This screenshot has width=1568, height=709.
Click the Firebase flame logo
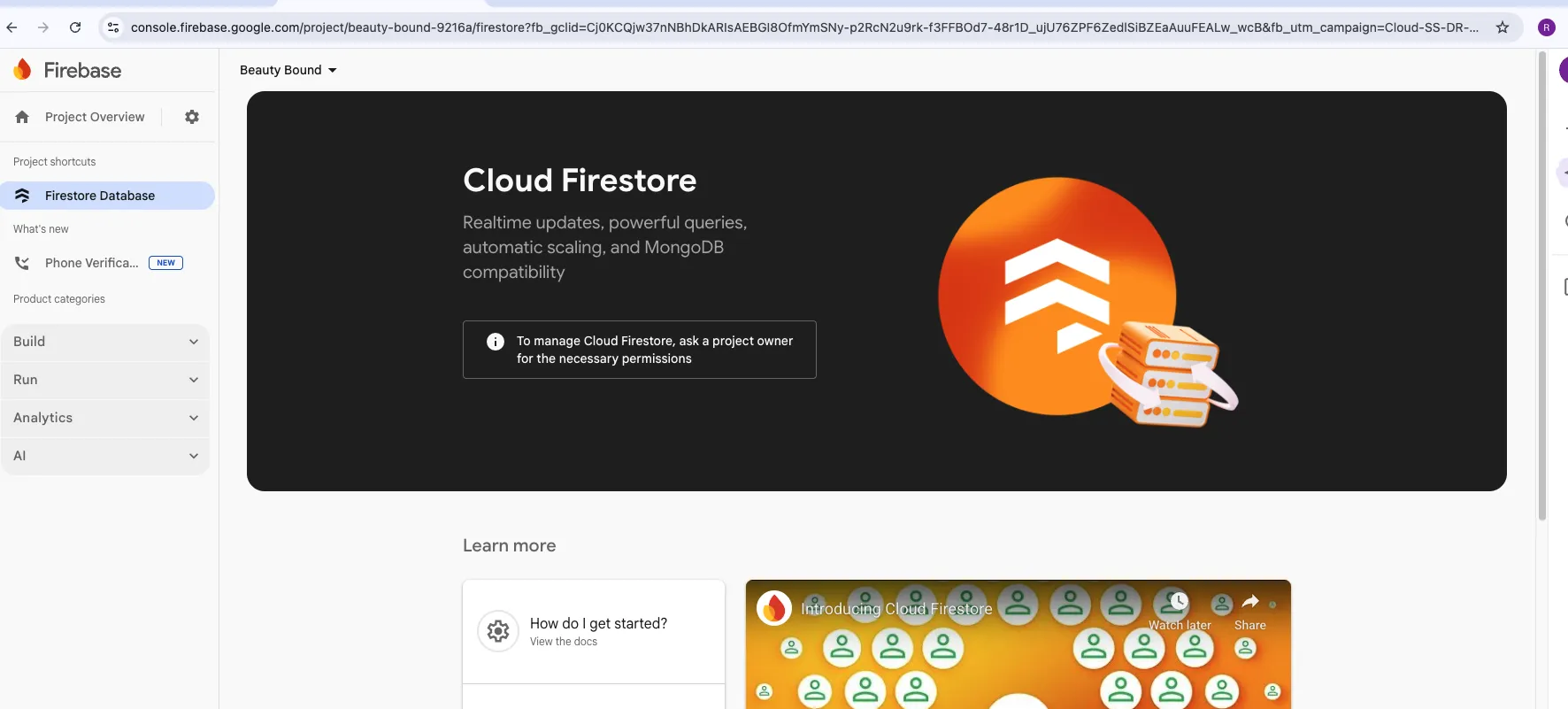pyautogui.click(x=22, y=69)
